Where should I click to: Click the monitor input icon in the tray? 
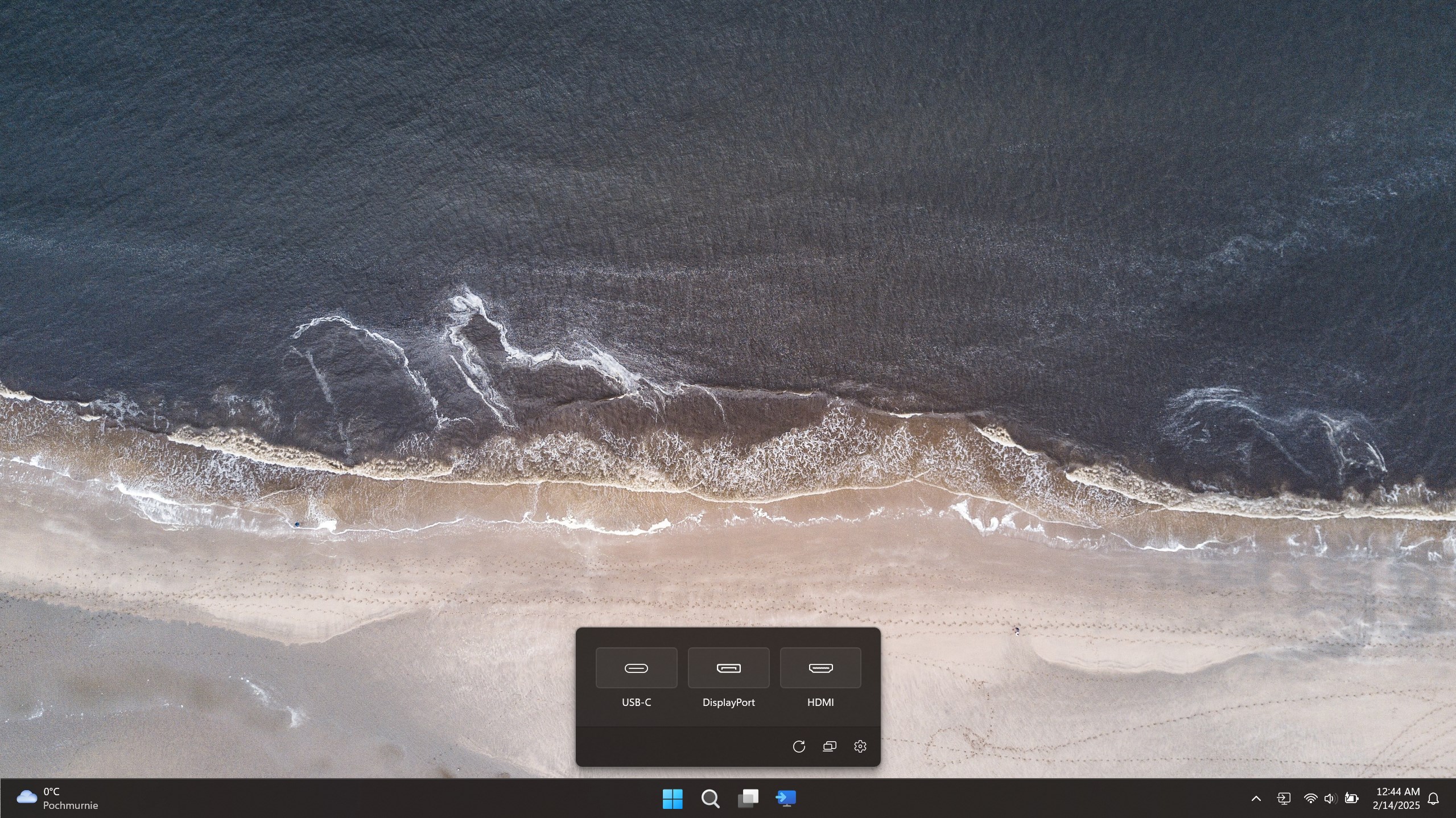(1284, 798)
